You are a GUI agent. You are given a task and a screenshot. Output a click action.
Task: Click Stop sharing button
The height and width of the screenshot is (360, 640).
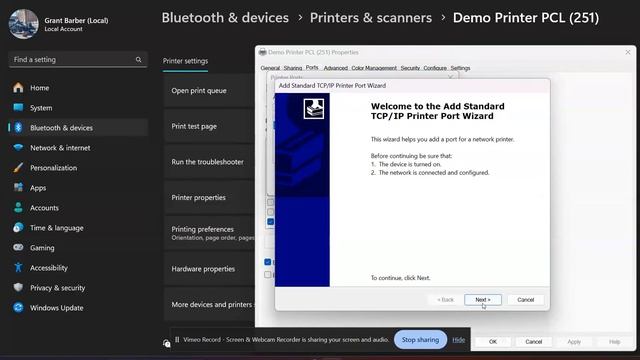point(420,340)
